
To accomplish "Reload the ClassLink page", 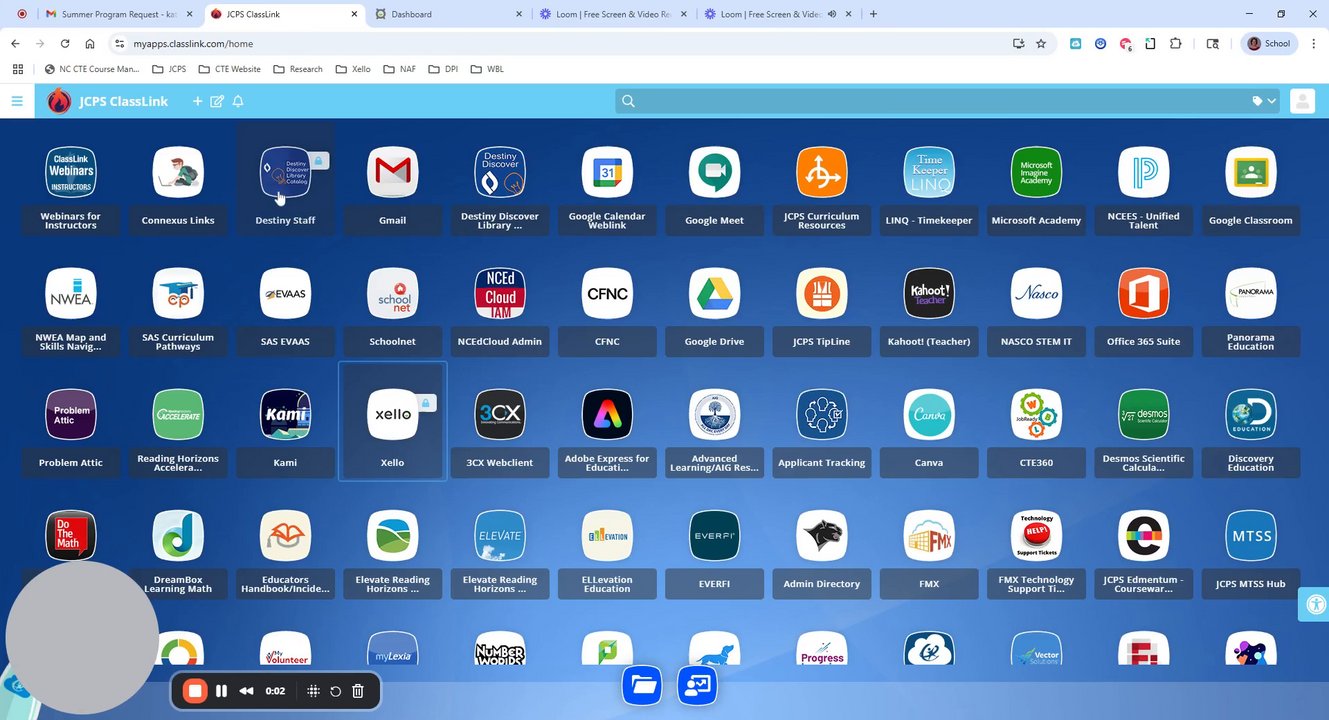I will coord(65,44).
